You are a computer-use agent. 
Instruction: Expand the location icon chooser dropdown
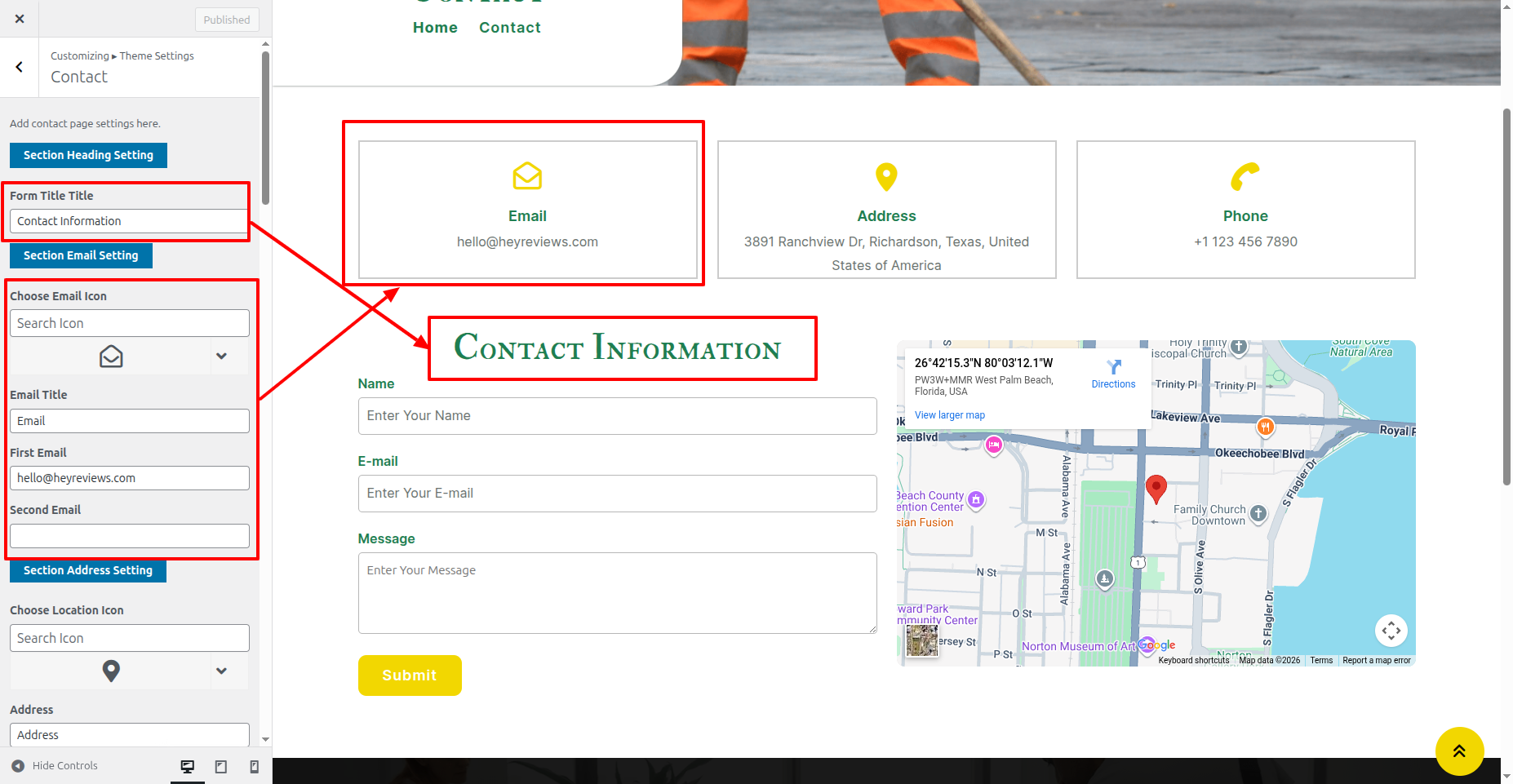(221, 671)
